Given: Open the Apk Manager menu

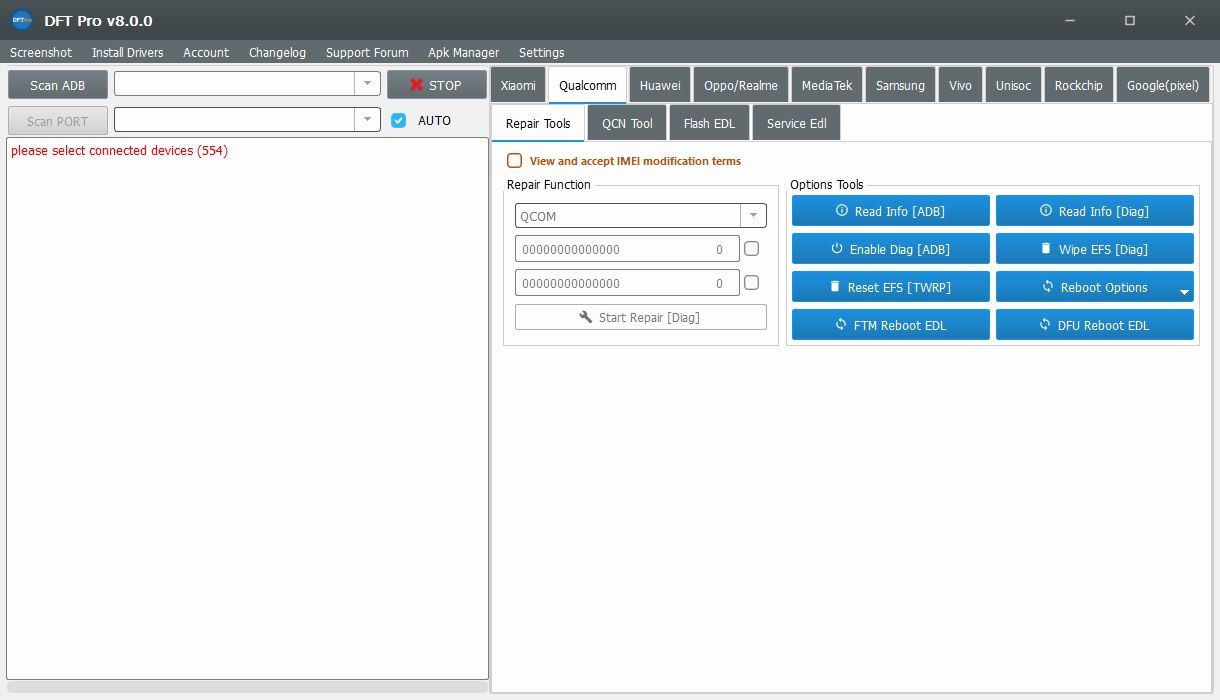Looking at the screenshot, I should coord(463,52).
